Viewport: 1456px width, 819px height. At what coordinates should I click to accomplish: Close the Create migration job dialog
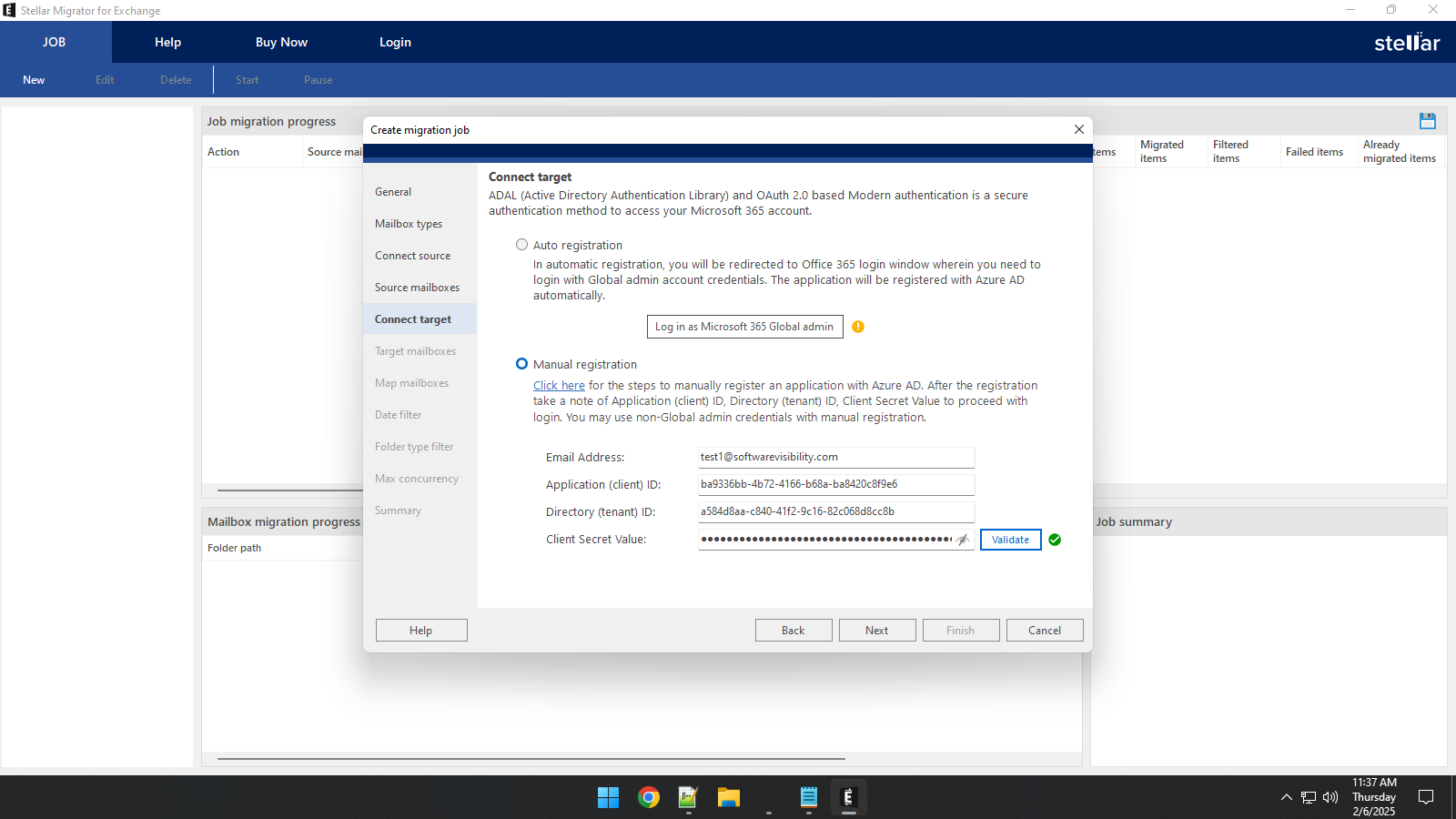click(1079, 129)
